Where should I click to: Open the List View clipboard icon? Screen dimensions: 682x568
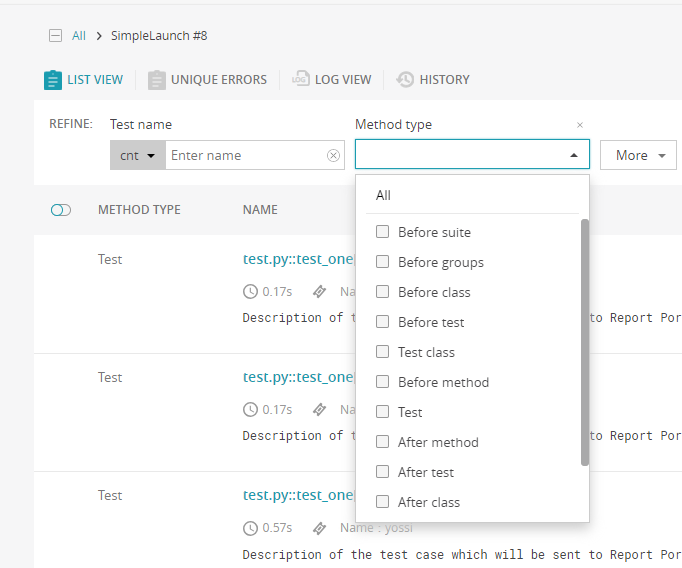tap(53, 80)
